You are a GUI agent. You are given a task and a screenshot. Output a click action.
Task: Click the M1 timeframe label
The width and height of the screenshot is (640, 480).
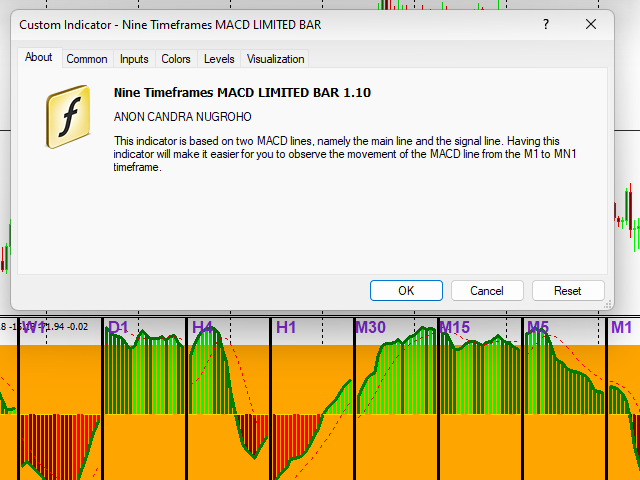[x=621, y=327]
